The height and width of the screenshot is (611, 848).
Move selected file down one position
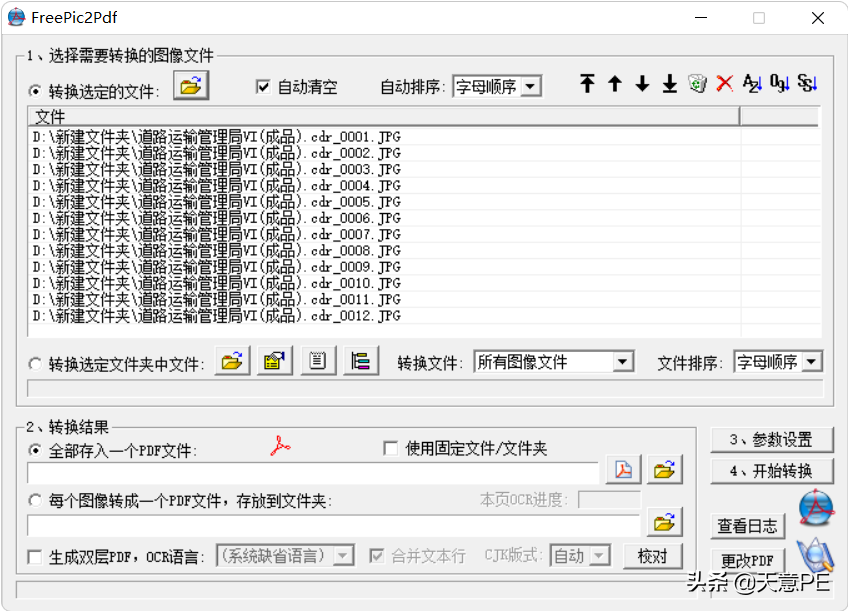click(x=642, y=84)
